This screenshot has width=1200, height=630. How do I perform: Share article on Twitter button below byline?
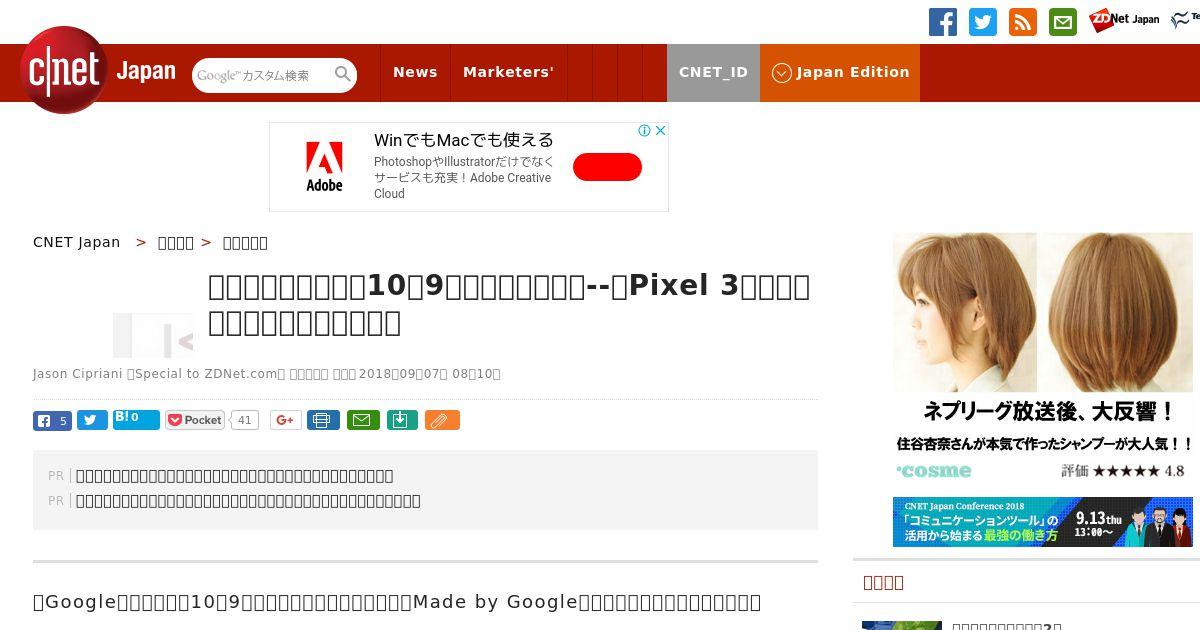pyautogui.click(x=92, y=421)
